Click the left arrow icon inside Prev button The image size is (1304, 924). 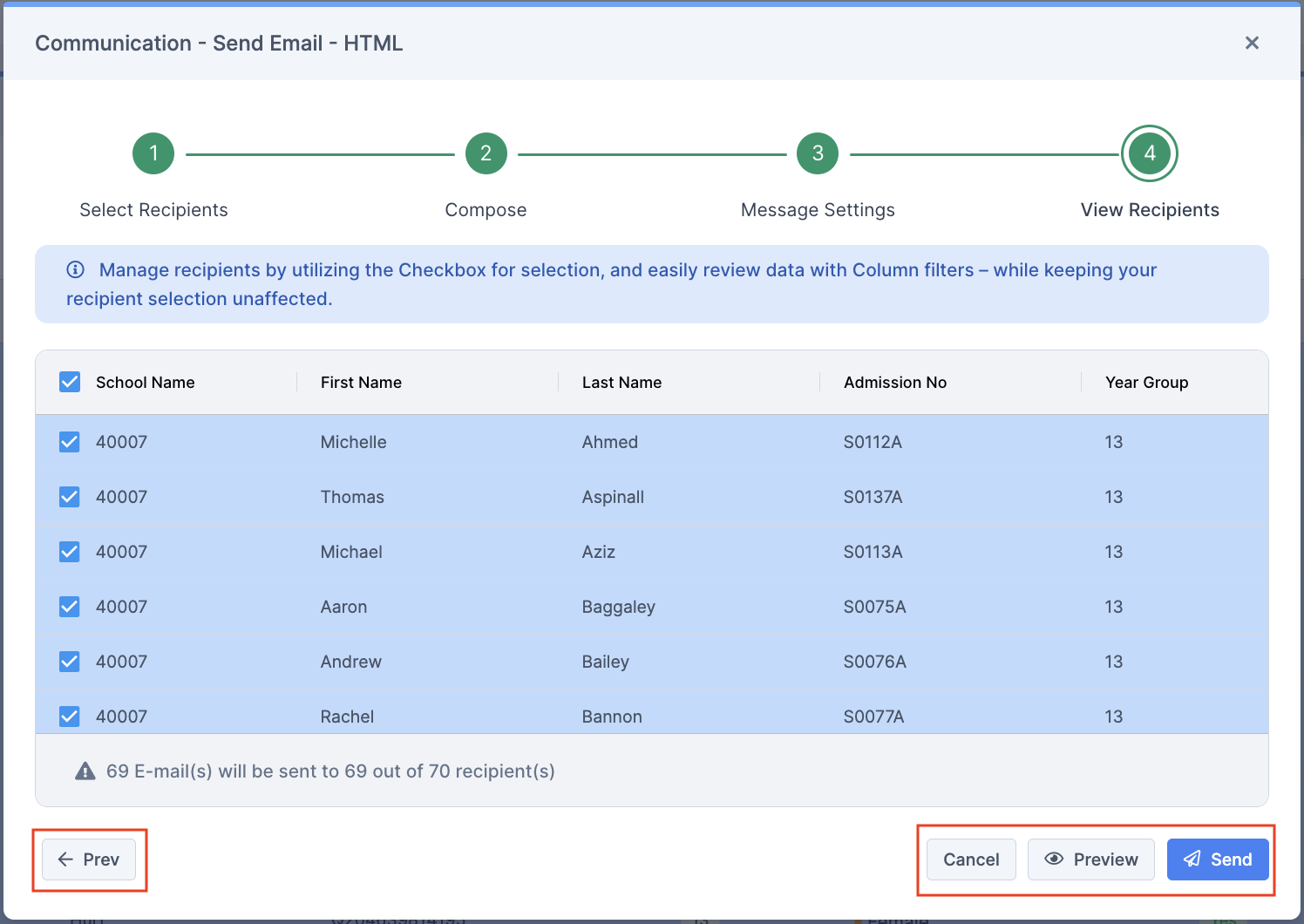[x=65, y=859]
